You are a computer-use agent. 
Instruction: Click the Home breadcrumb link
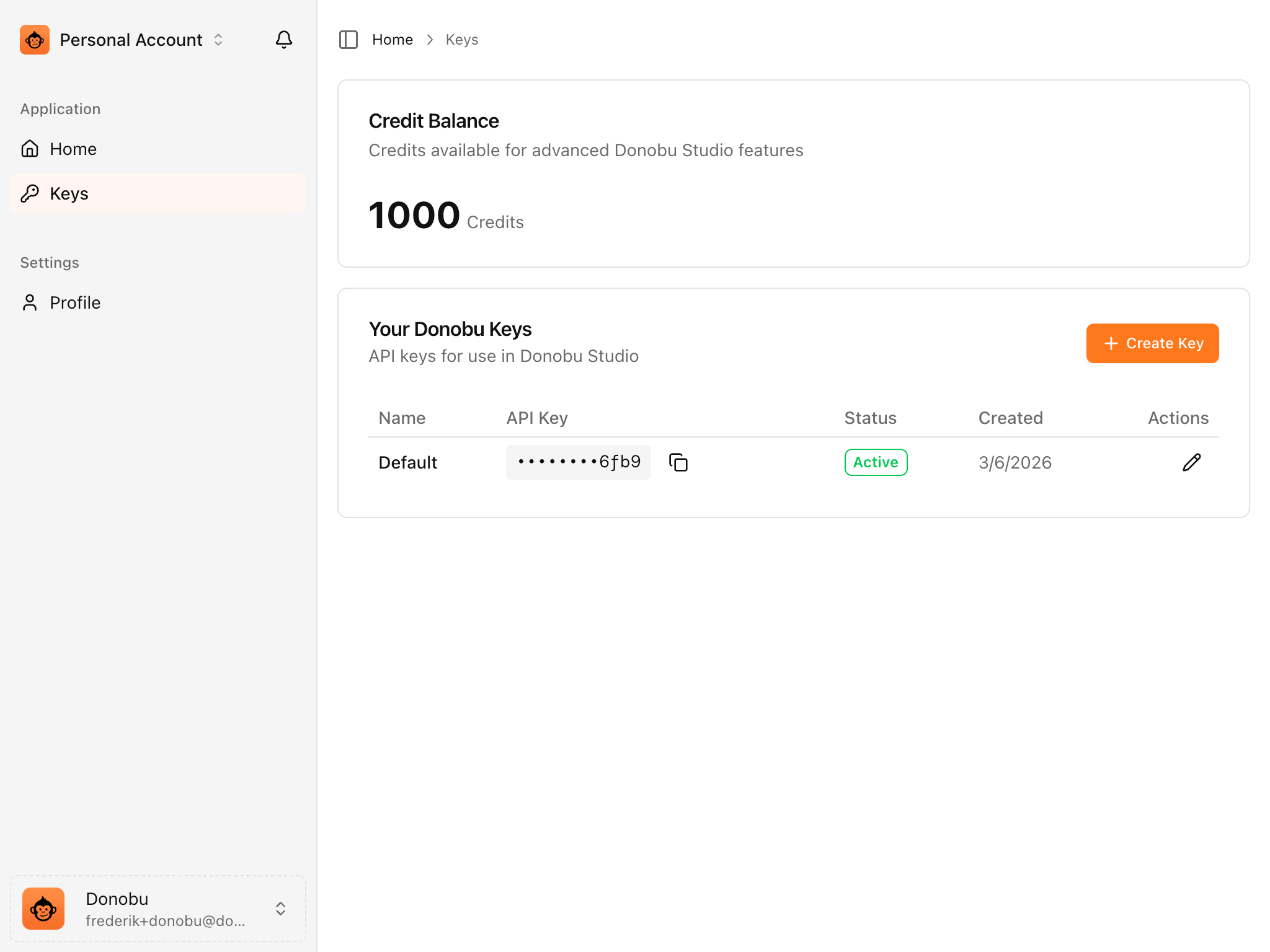point(393,40)
